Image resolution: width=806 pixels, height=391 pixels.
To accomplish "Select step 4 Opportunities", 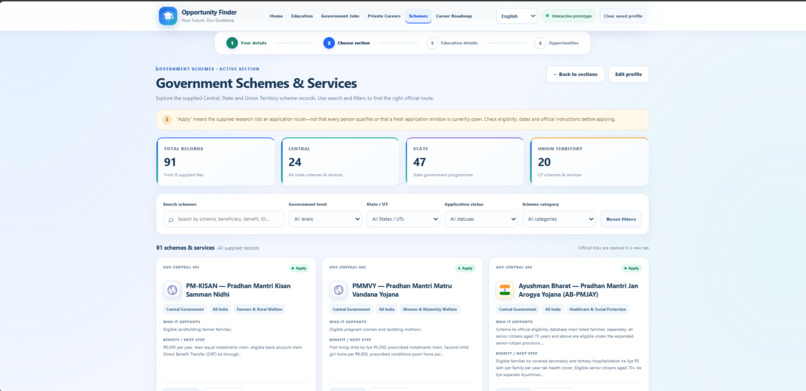I will (557, 43).
